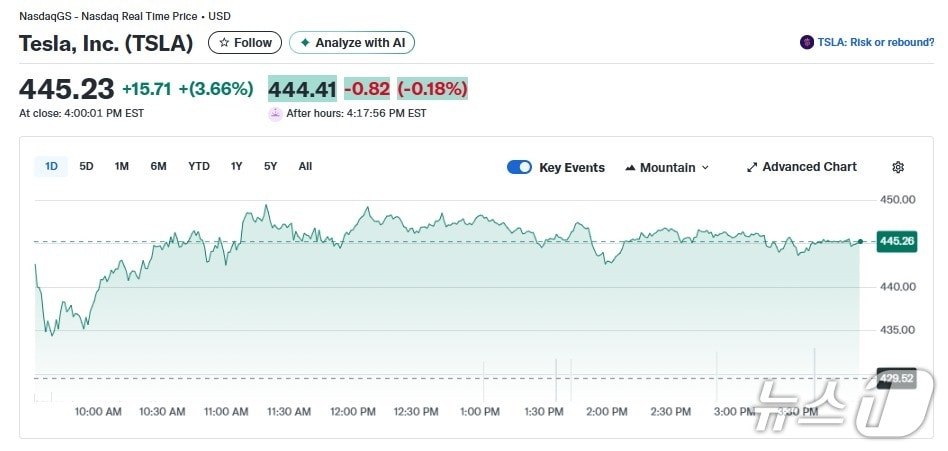Toggle the Key Events switch
This screenshot has width=948, height=451.
(x=519, y=167)
